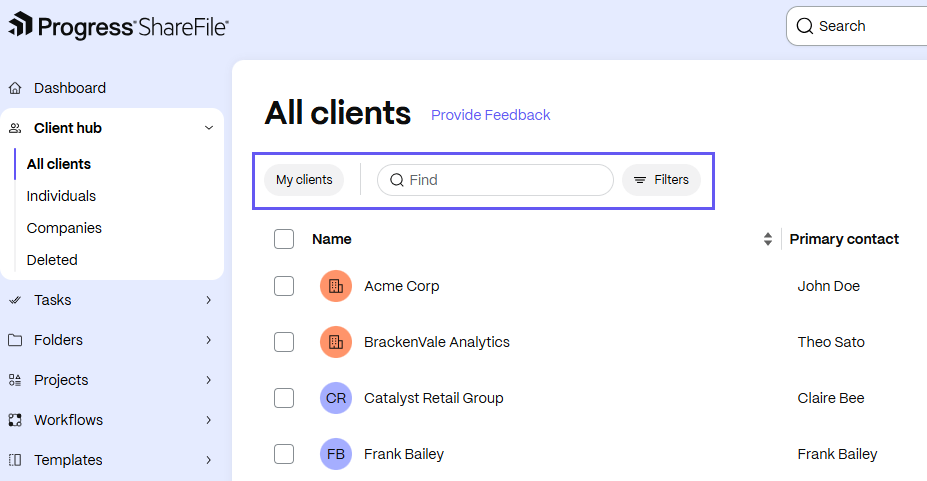927x481 pixels.
Task: Click the magnifier icon in Find field
Action: click(397, 180)
